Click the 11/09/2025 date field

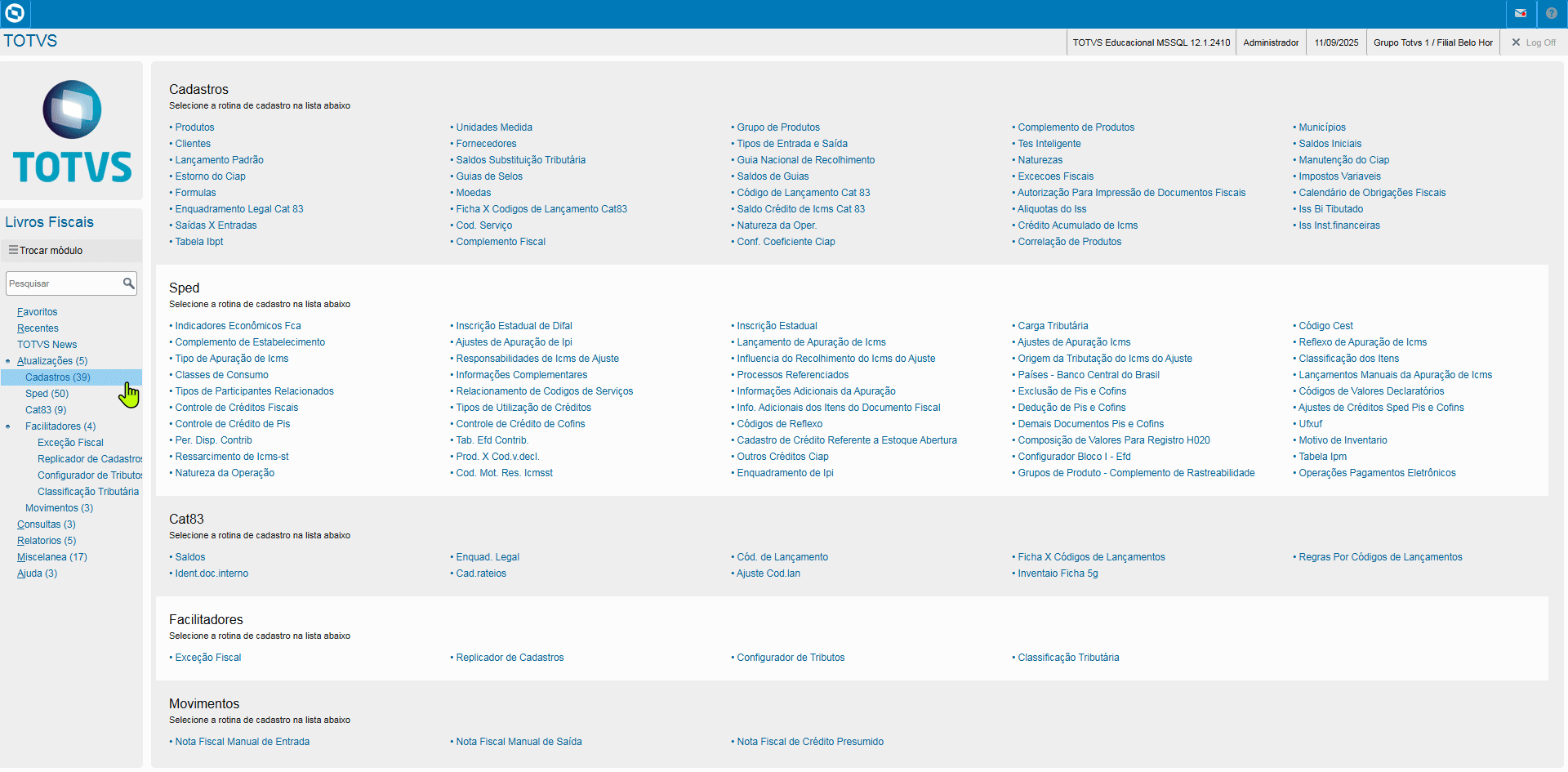point(1336,42)
